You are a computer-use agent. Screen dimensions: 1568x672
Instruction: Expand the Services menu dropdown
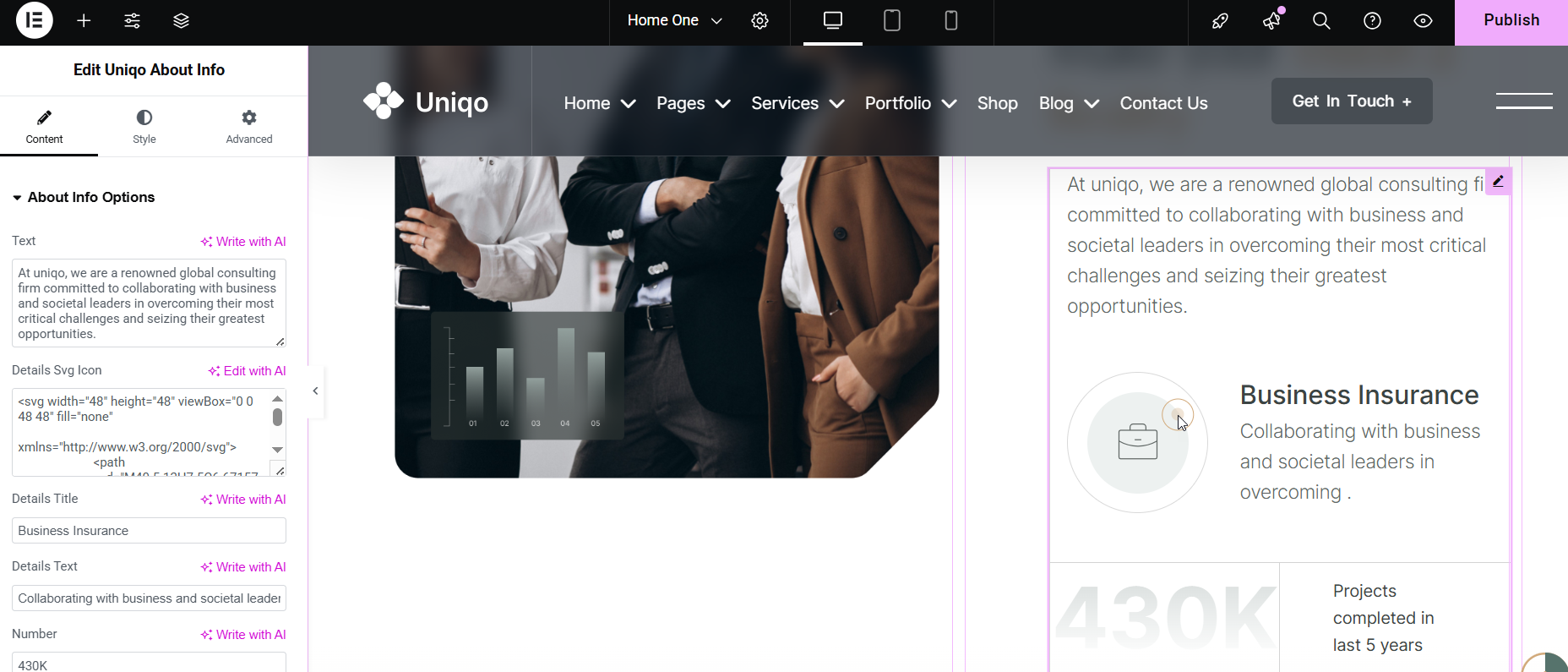click(x=797, y=103)
